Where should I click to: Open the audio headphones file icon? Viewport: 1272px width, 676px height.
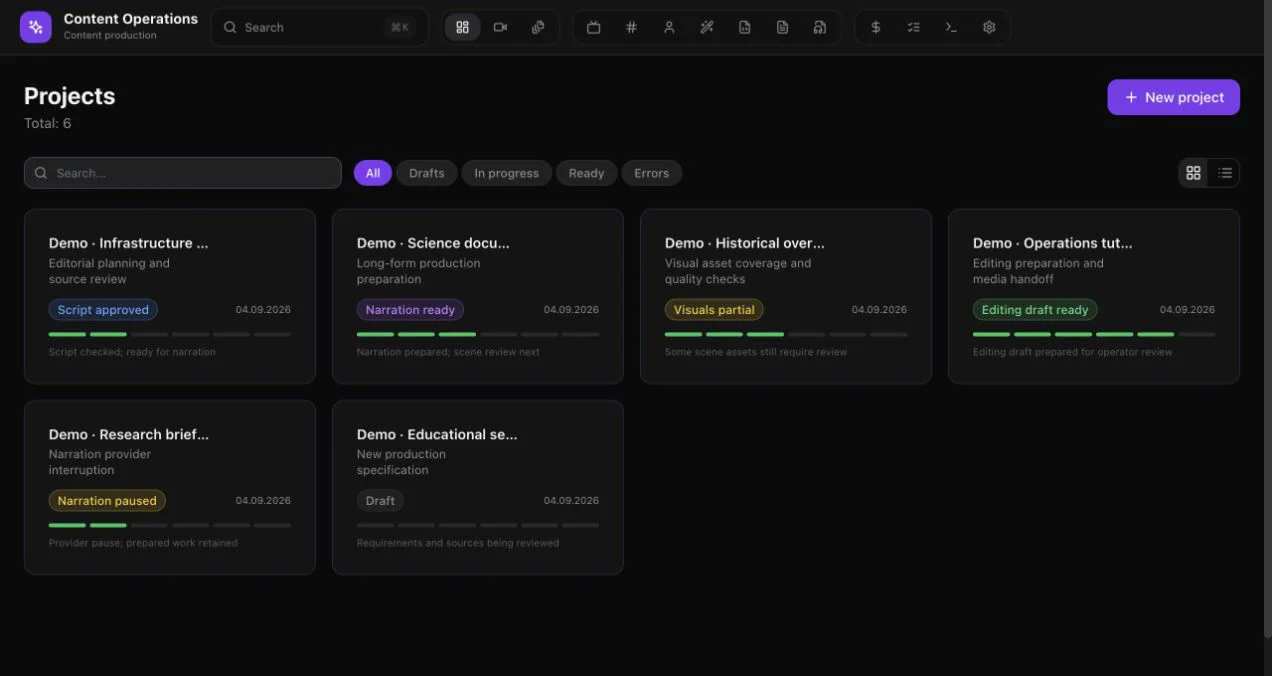click(x=820, y=27)
